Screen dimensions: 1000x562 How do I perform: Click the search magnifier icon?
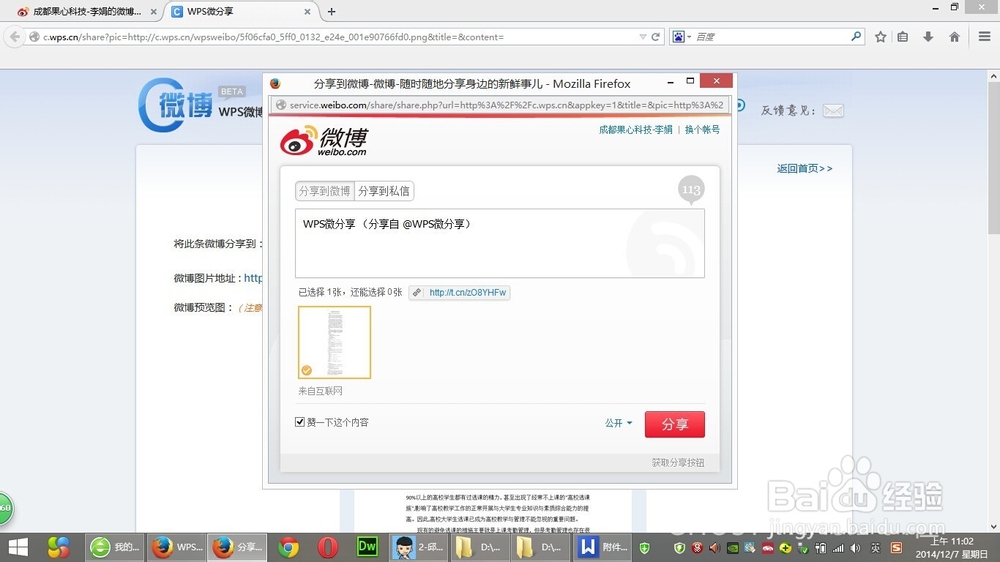pos(856,36)
